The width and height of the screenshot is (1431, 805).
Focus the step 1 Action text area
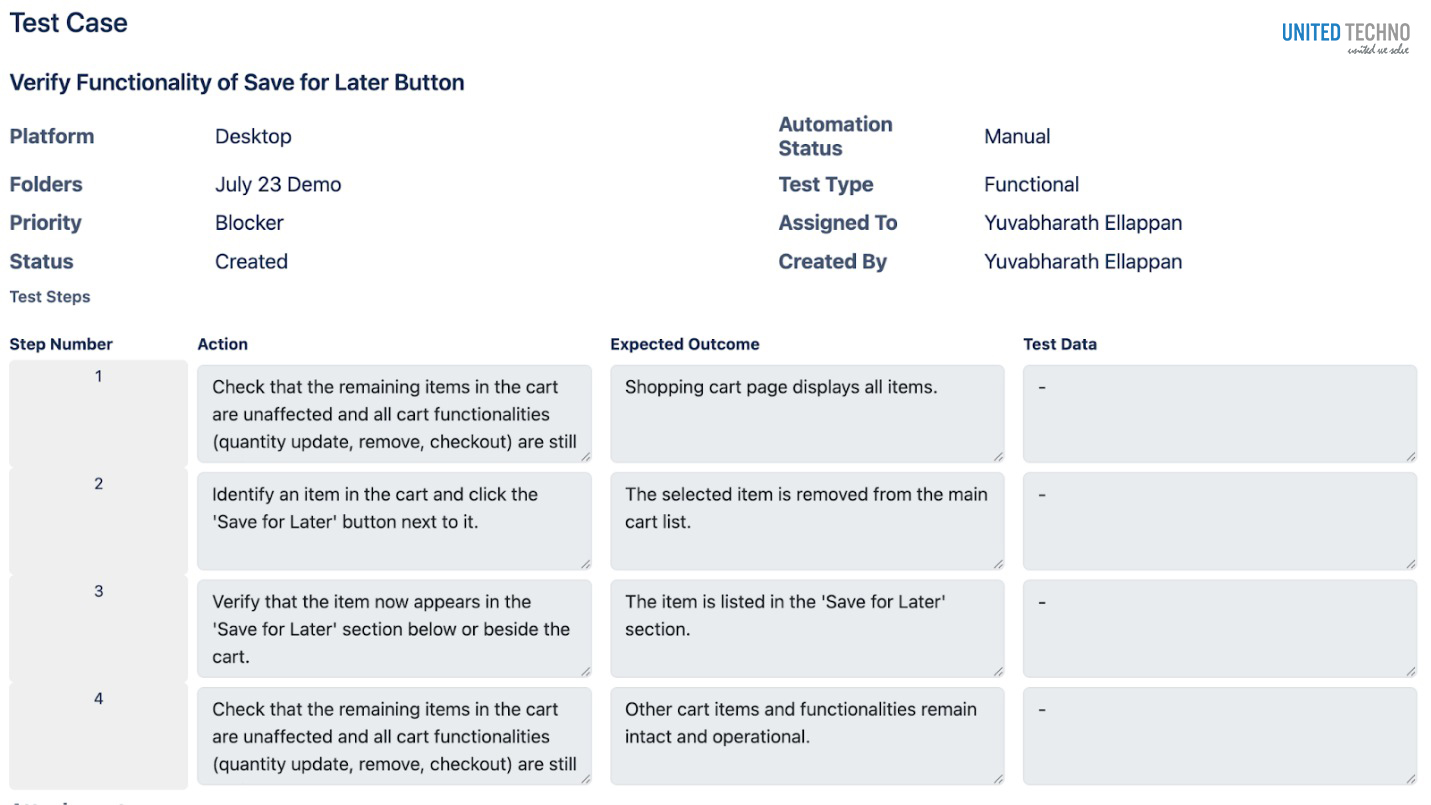tap(394, 414)
